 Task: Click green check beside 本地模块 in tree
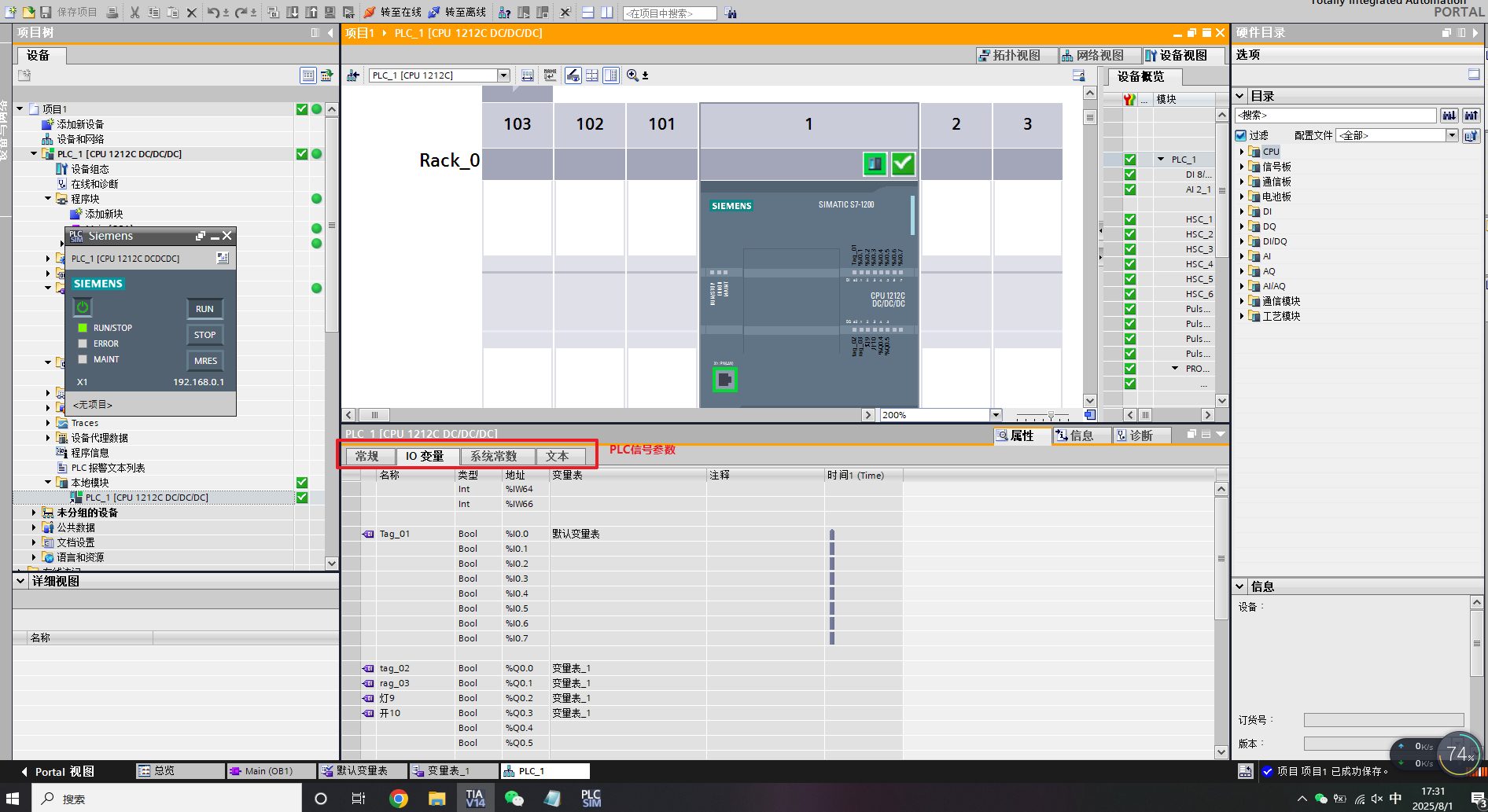click(302, 483)
